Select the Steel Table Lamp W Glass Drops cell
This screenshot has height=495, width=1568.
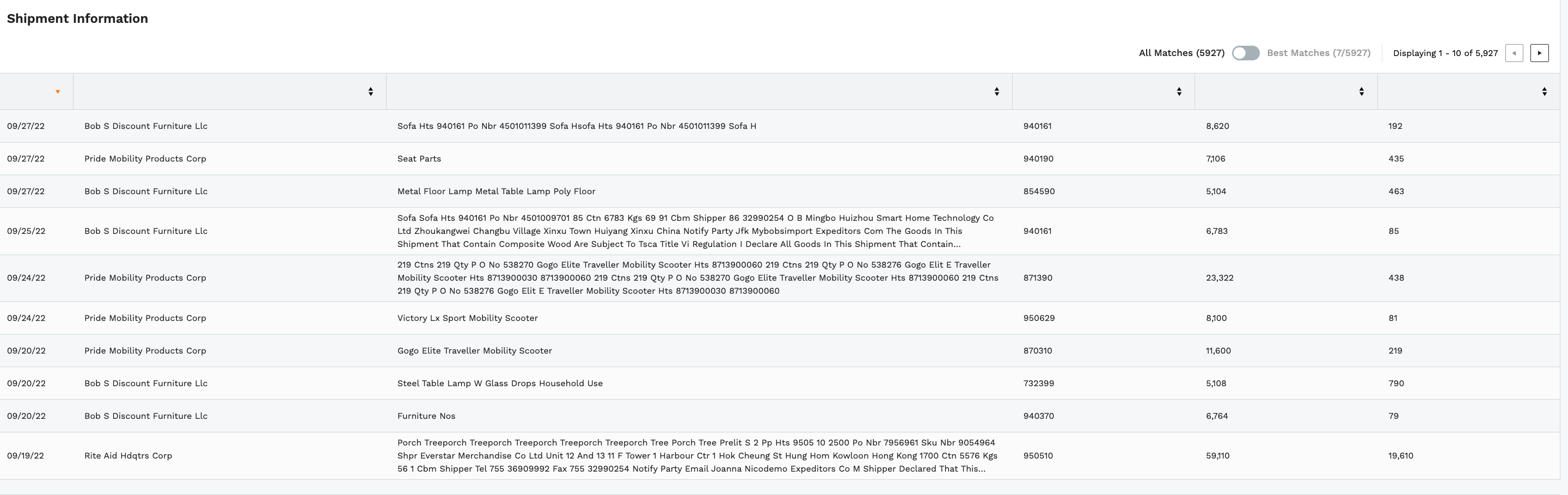click(500, 383)
